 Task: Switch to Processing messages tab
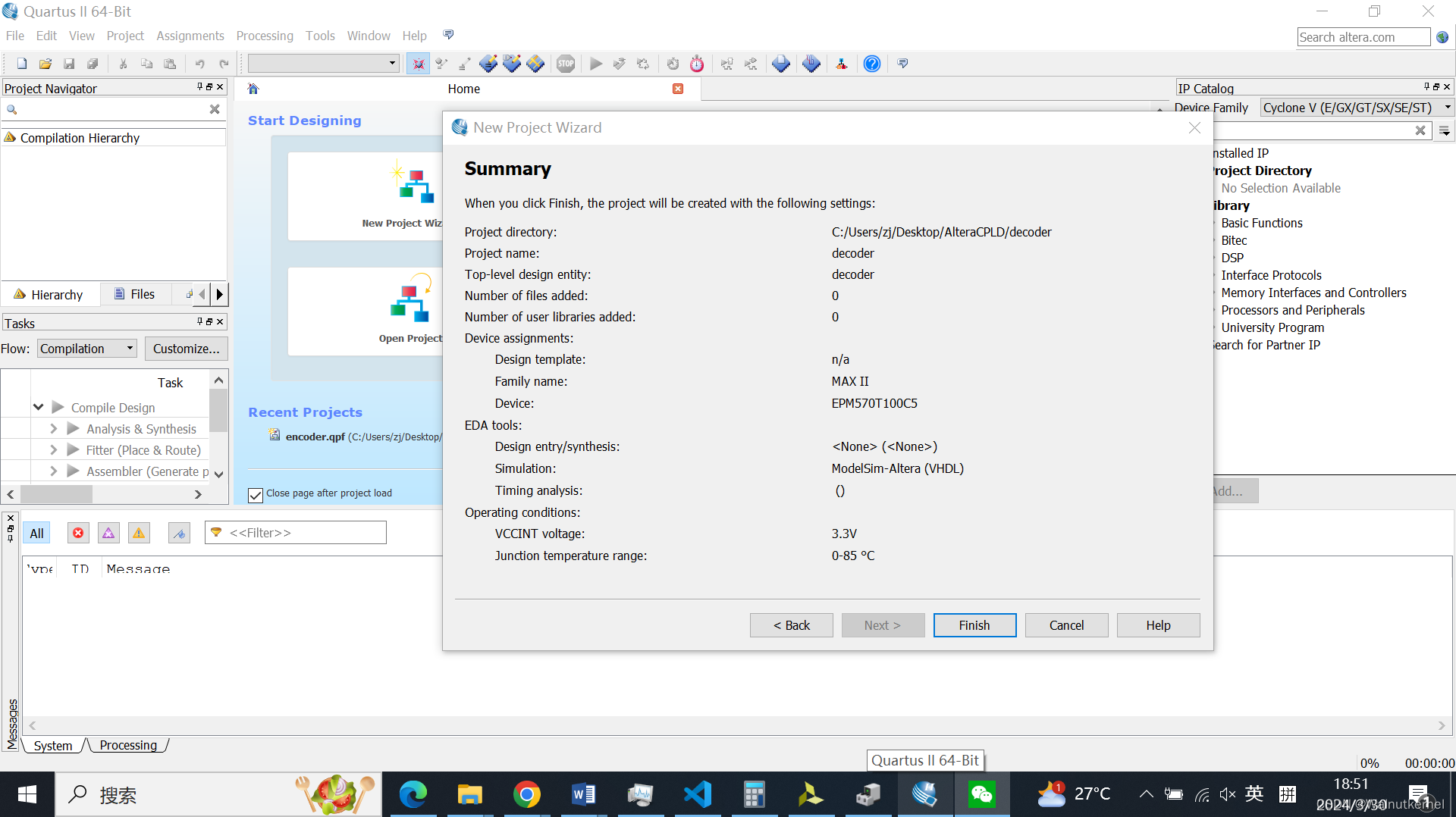128,746
